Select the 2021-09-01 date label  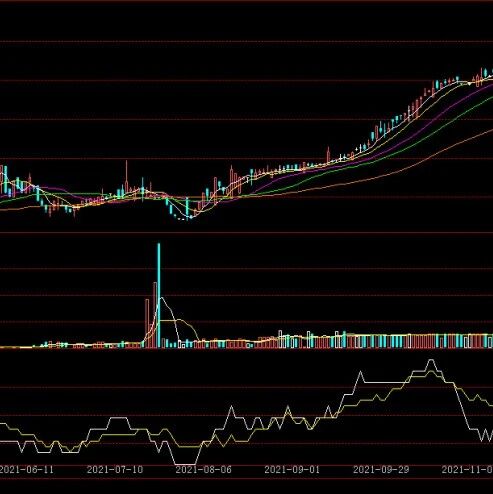(x=292, y=470)
